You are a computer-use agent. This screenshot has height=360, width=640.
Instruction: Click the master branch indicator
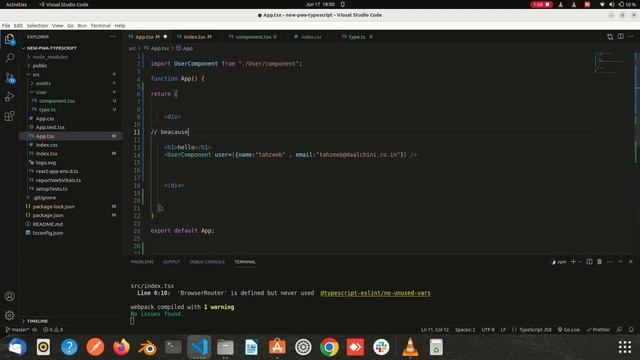pyautogui.click(x=18, y=329)
